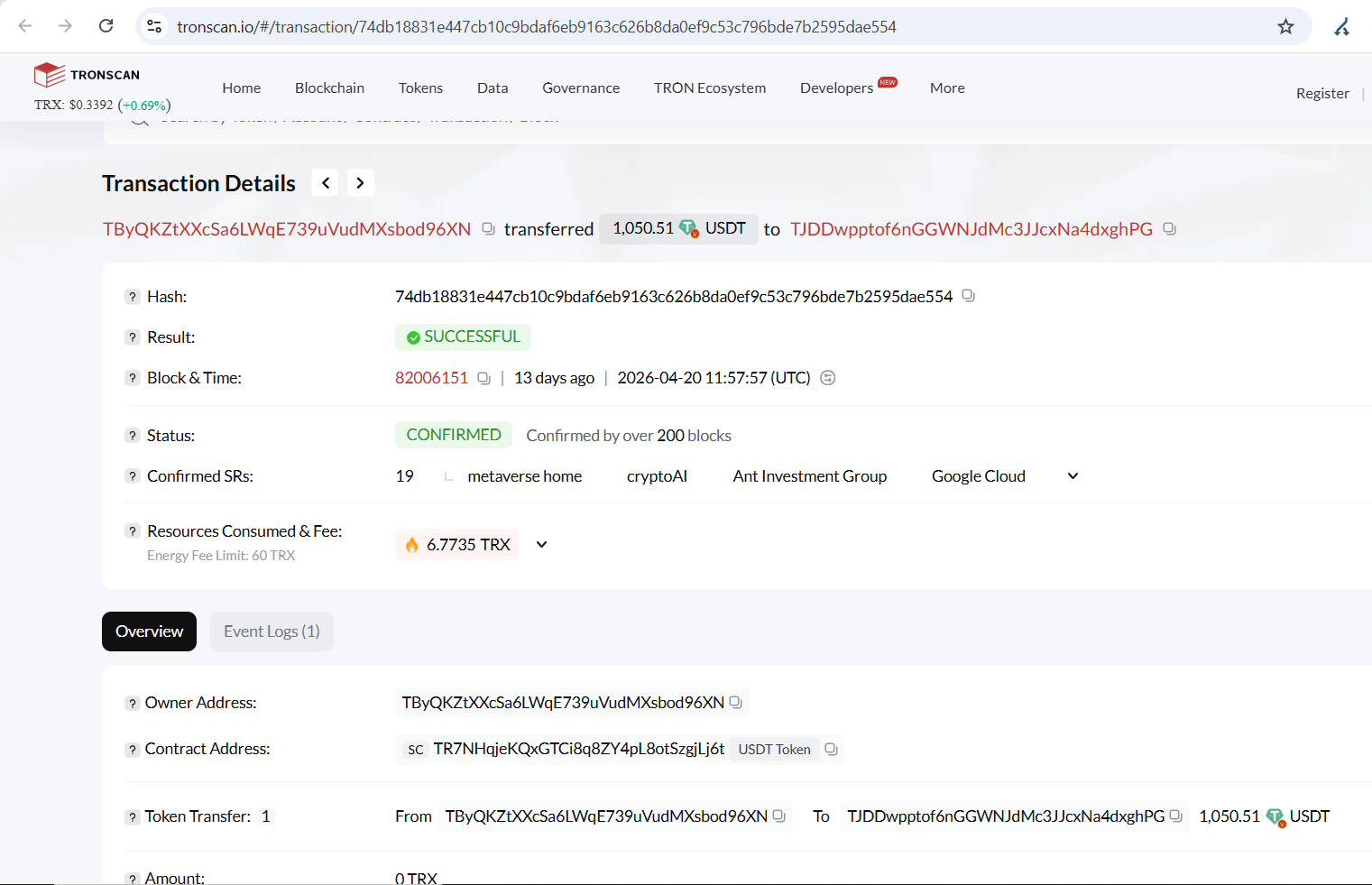1372x885 pixels.
Task: Copy the transaction hash value
Action: pyautogui.click(x=968, y=296)
